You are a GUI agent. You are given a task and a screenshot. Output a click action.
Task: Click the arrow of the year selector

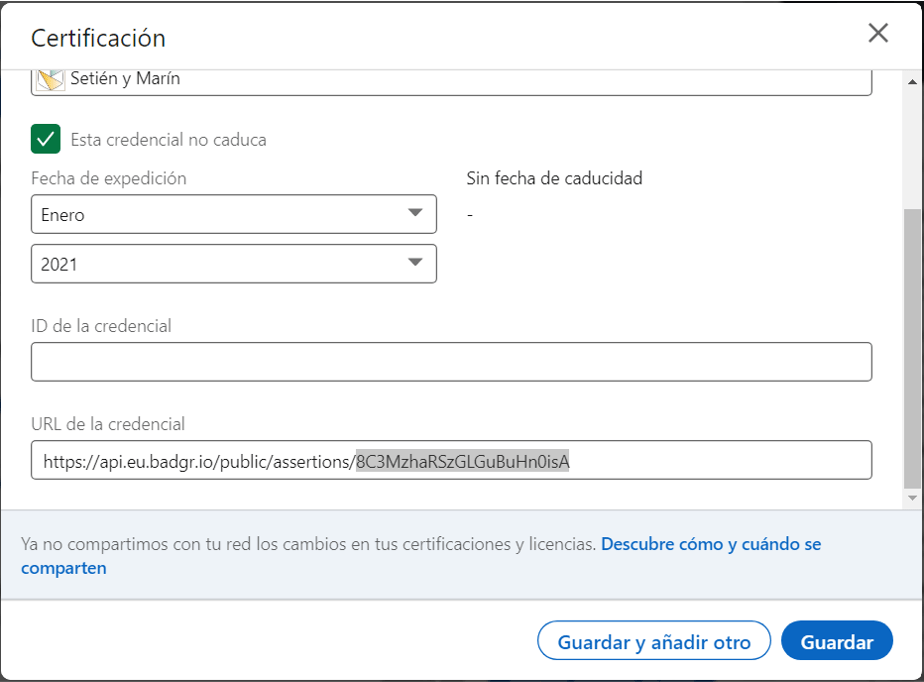coord(415,262)
